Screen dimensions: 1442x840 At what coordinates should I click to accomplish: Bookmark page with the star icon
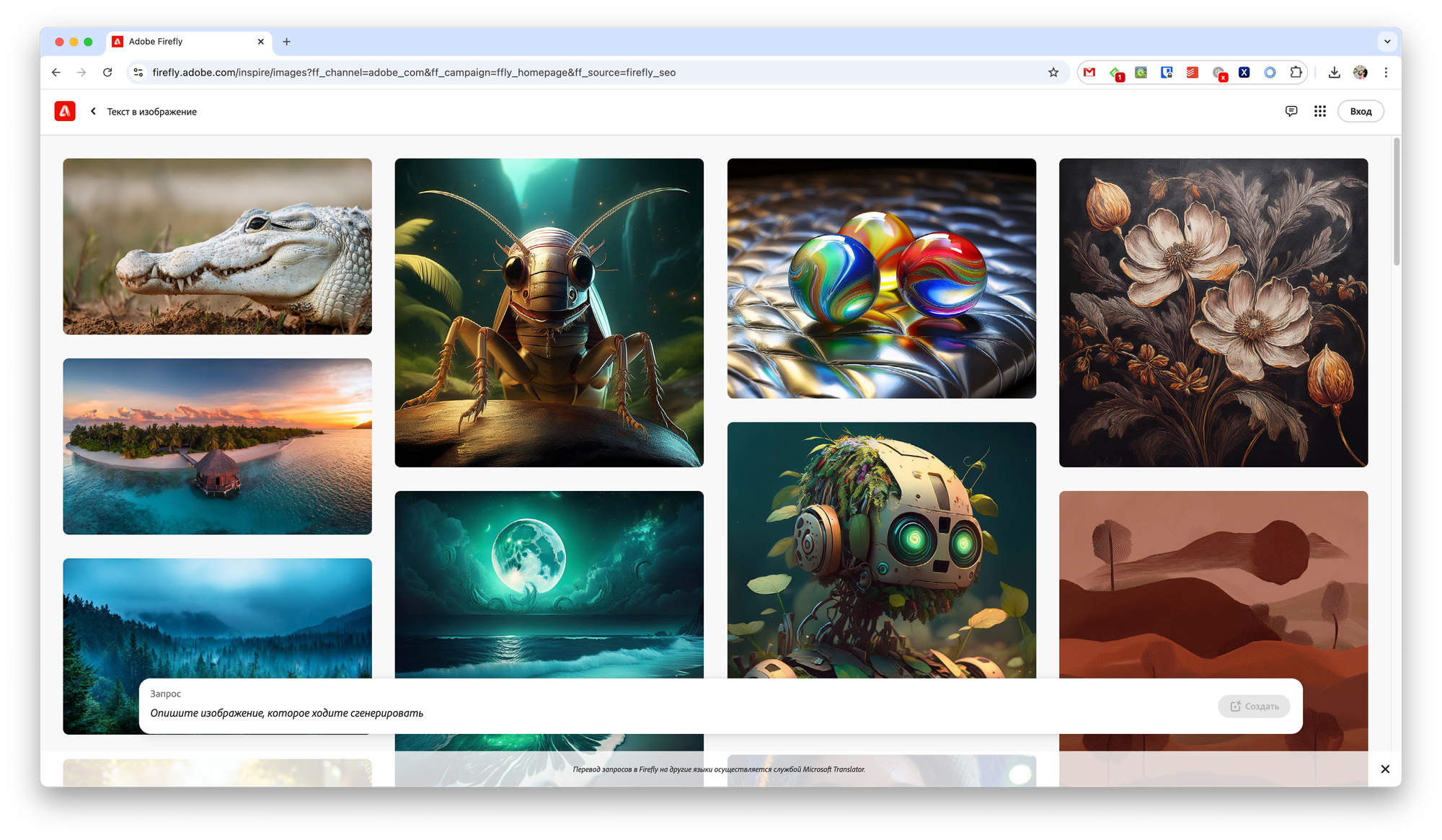coord(1053,72)
